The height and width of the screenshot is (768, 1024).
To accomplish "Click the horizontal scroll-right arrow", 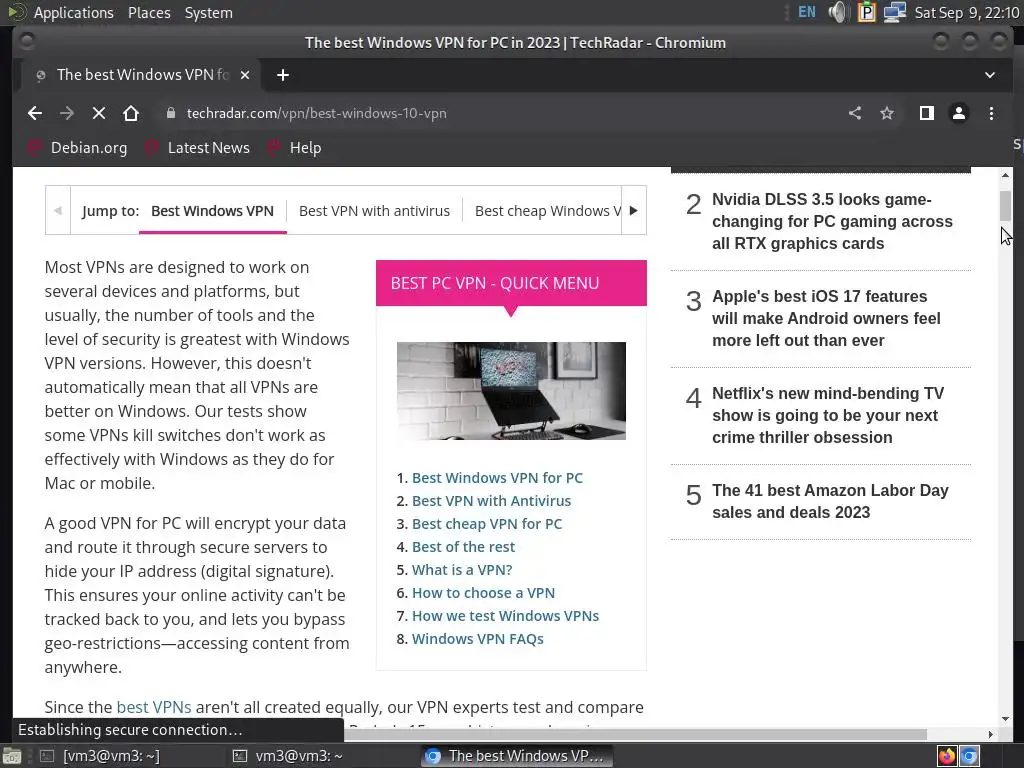I will point(991,734).
